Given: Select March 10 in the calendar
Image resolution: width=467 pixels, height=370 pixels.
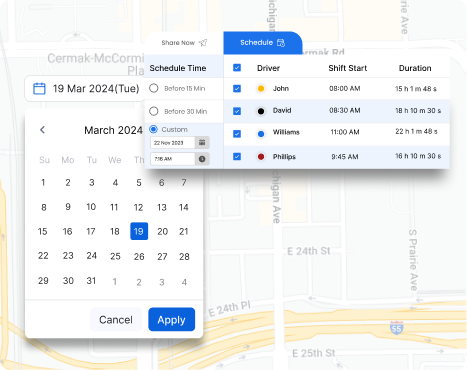Looking at the screenshot, I should (91, 207).
